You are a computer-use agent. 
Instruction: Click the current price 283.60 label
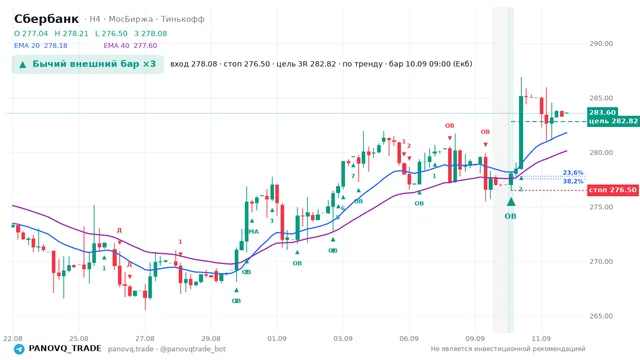(x=602, y=112)
